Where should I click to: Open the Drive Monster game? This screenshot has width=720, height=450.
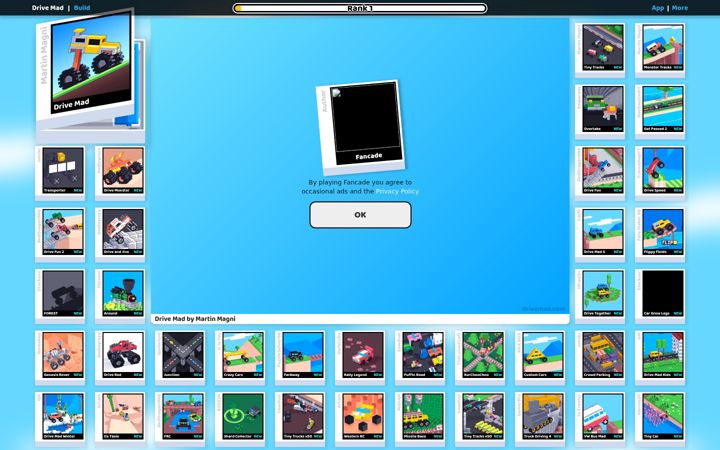pyautogui.click(x=120, y=173)
